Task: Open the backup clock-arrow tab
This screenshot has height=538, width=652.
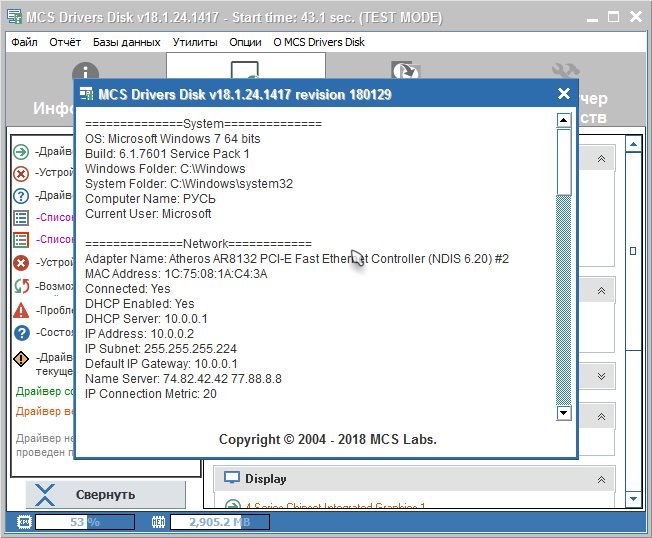Action: [x=406, y=70]
